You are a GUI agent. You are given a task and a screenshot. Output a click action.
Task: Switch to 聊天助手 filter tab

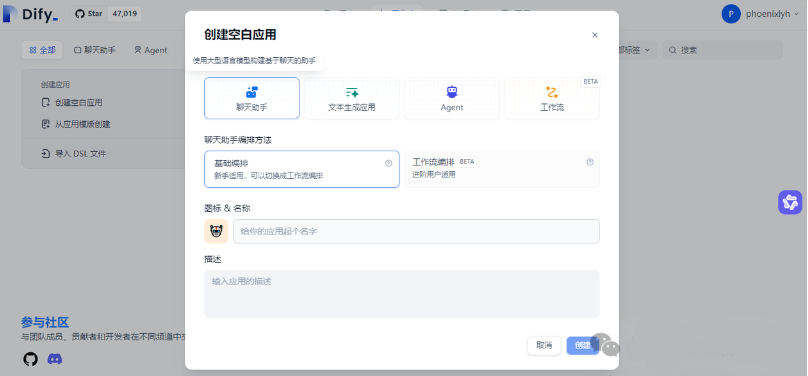pyautogui.click(x=95, y=50)
